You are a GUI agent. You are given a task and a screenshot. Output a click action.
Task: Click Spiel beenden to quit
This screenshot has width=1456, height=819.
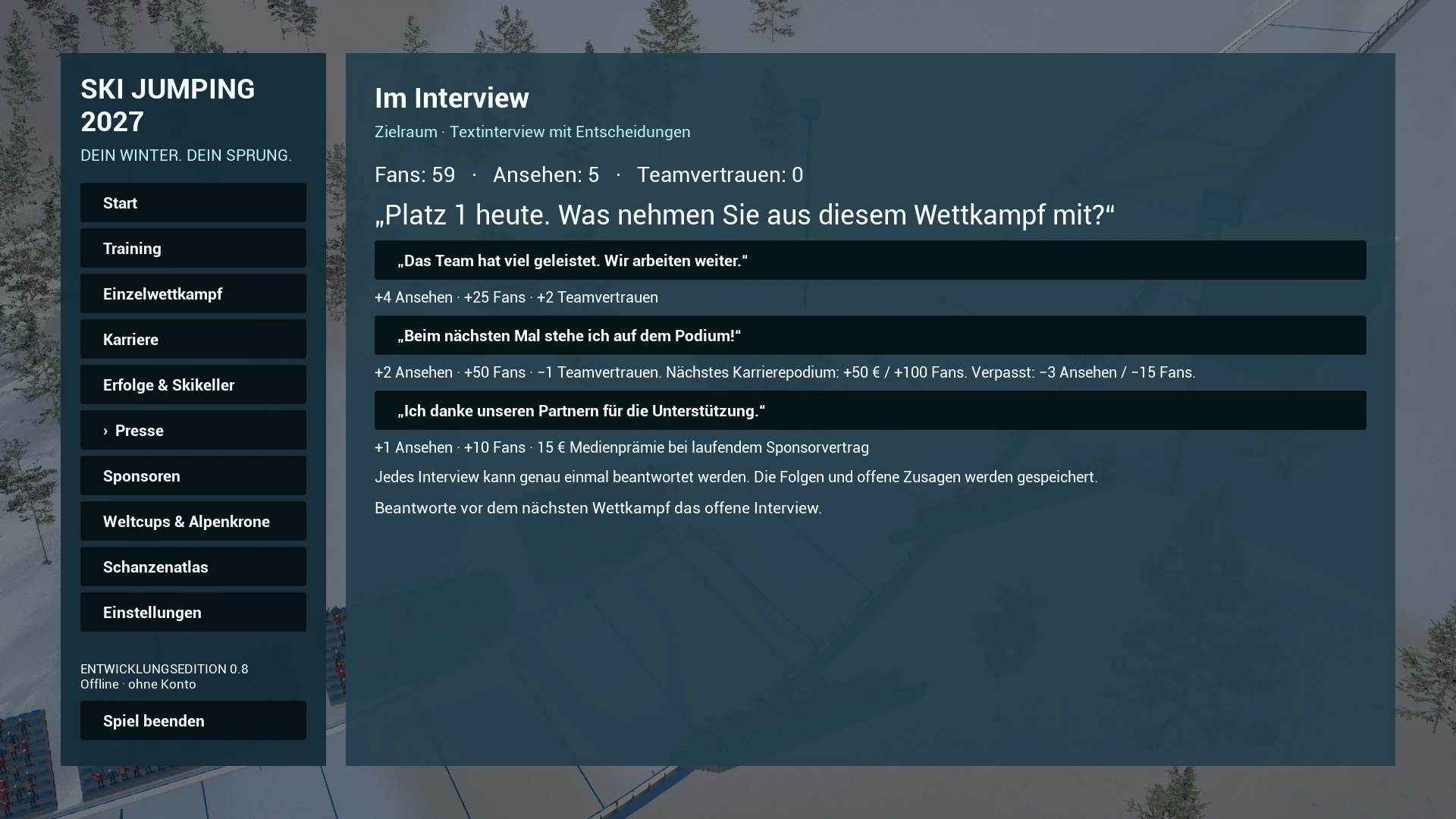tap(193, 720)
